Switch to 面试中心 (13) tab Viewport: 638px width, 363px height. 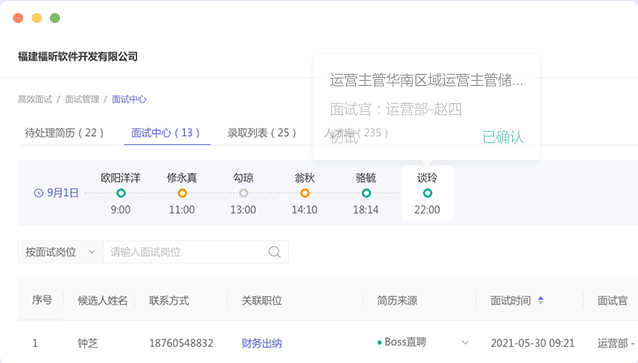coord(166,133)
